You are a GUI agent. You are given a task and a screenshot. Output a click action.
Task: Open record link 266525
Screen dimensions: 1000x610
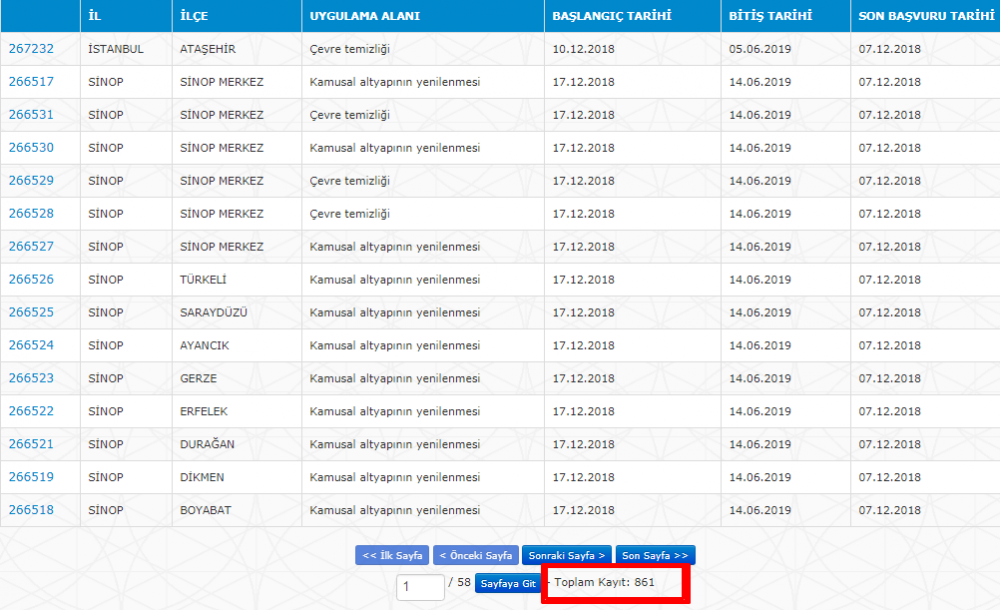pos(31,313)
